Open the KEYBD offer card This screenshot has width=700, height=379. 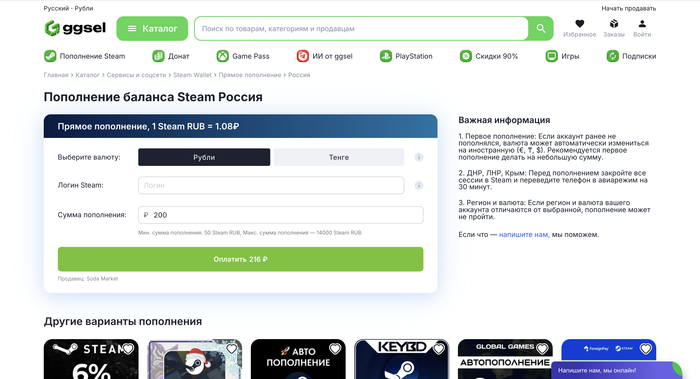pos(402,359)
